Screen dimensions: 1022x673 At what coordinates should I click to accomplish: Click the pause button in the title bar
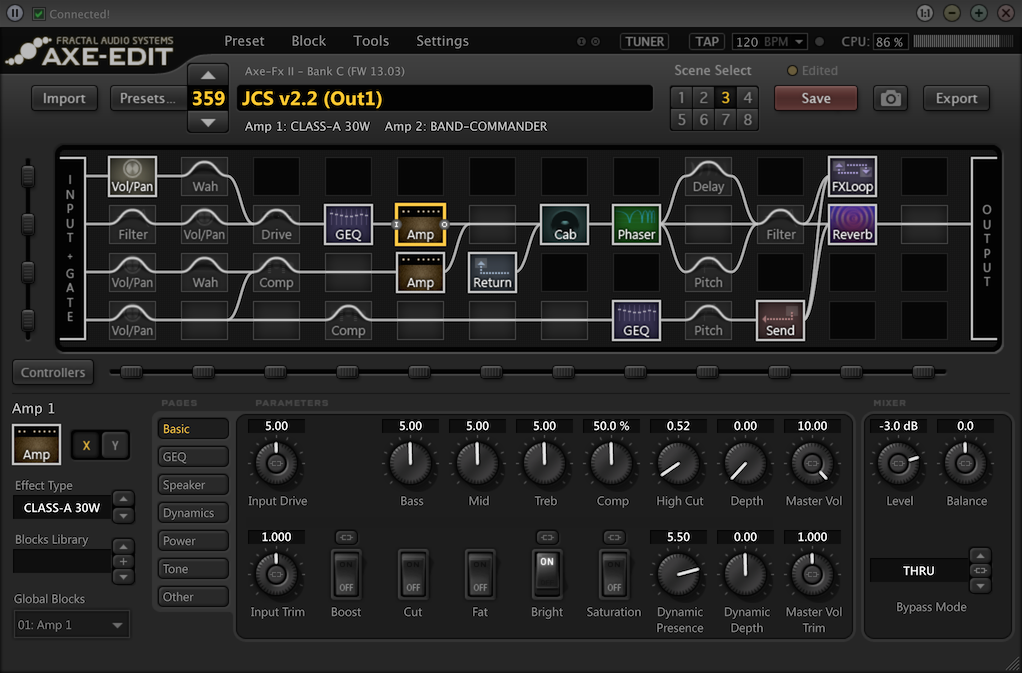point(14,13)
